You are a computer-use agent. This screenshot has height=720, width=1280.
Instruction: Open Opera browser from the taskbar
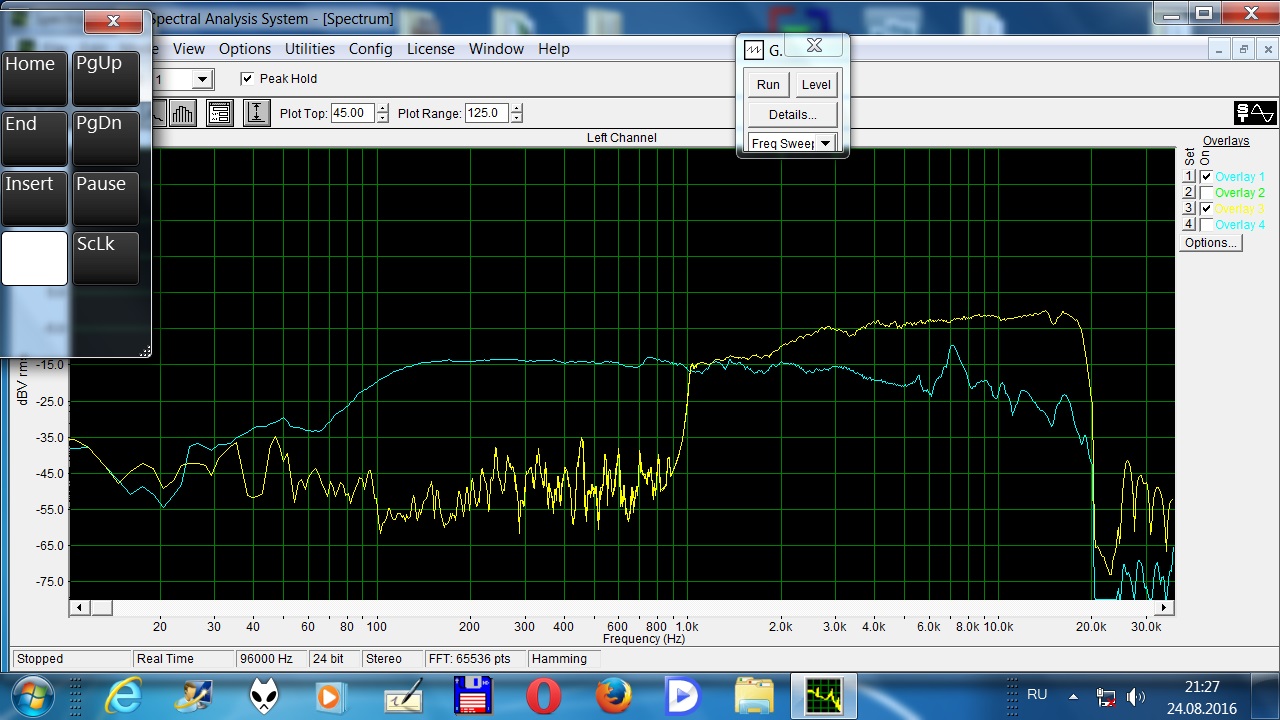[544, 696]
